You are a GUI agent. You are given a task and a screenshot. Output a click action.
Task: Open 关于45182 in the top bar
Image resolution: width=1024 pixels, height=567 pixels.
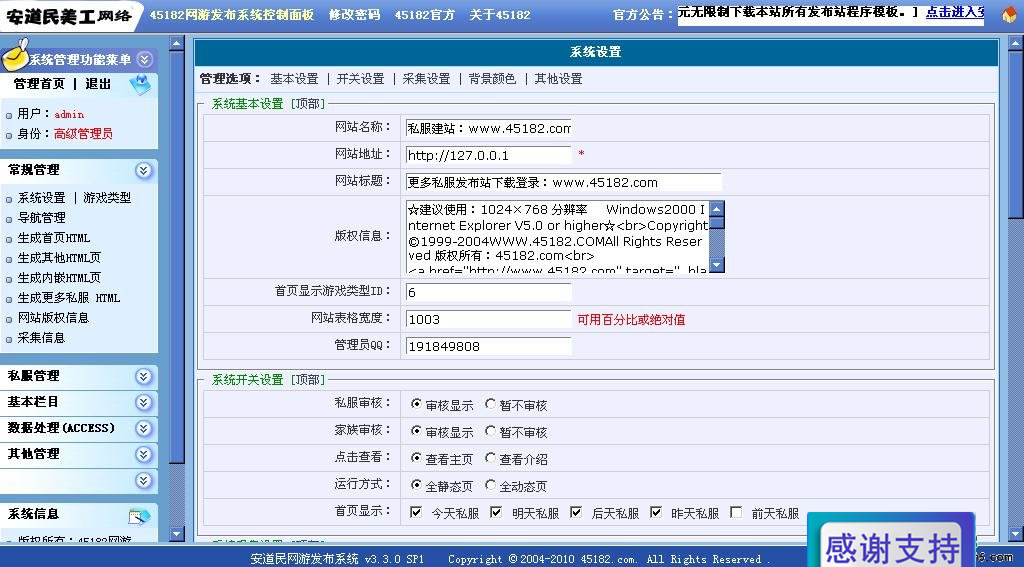pos(500,14)
